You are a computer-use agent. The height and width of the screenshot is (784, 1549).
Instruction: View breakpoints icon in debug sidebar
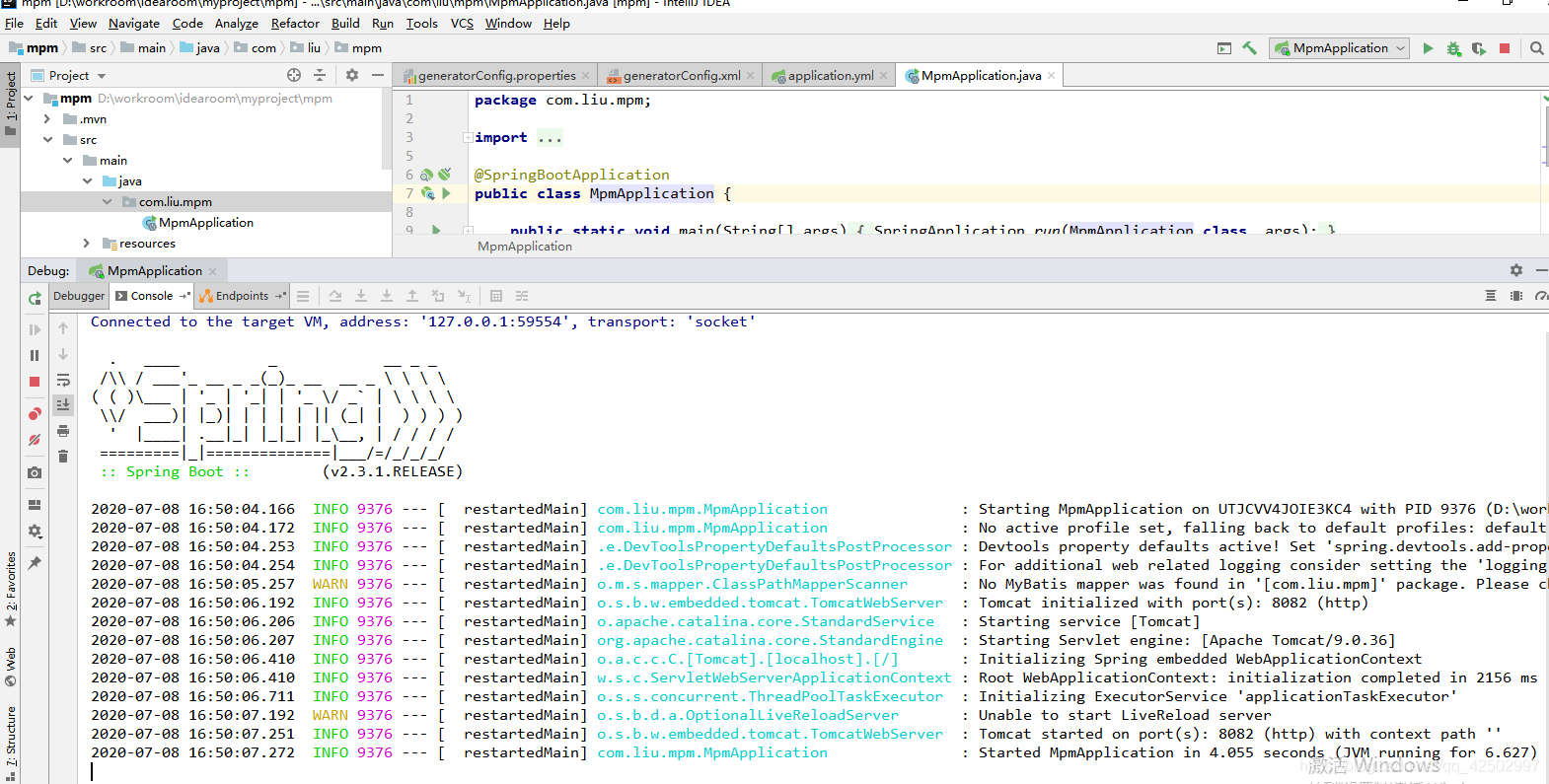click(36, 414)
